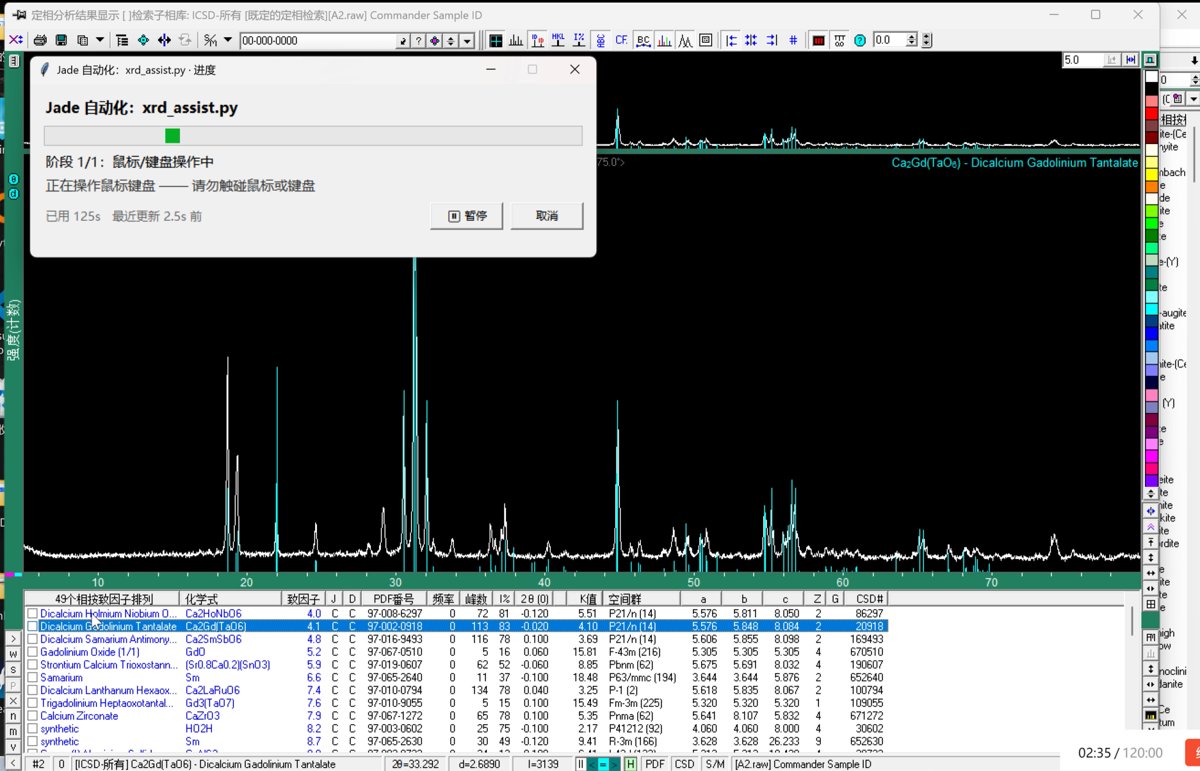Click the red rectangle toolbar icon

pos(818,40)
